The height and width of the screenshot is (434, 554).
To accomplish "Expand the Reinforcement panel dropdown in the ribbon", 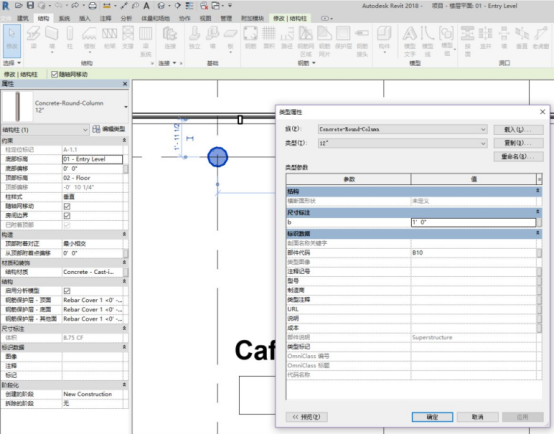I will click(306, 63).
